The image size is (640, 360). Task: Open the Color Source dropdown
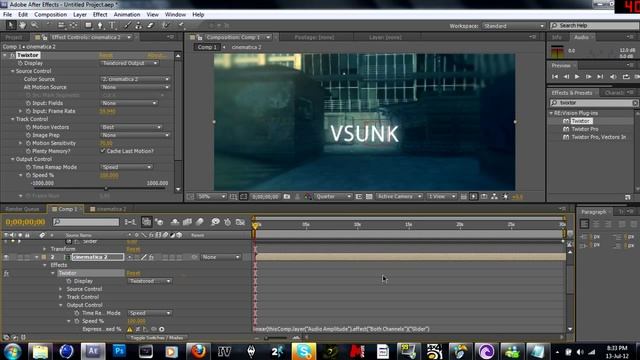[135, 79]
